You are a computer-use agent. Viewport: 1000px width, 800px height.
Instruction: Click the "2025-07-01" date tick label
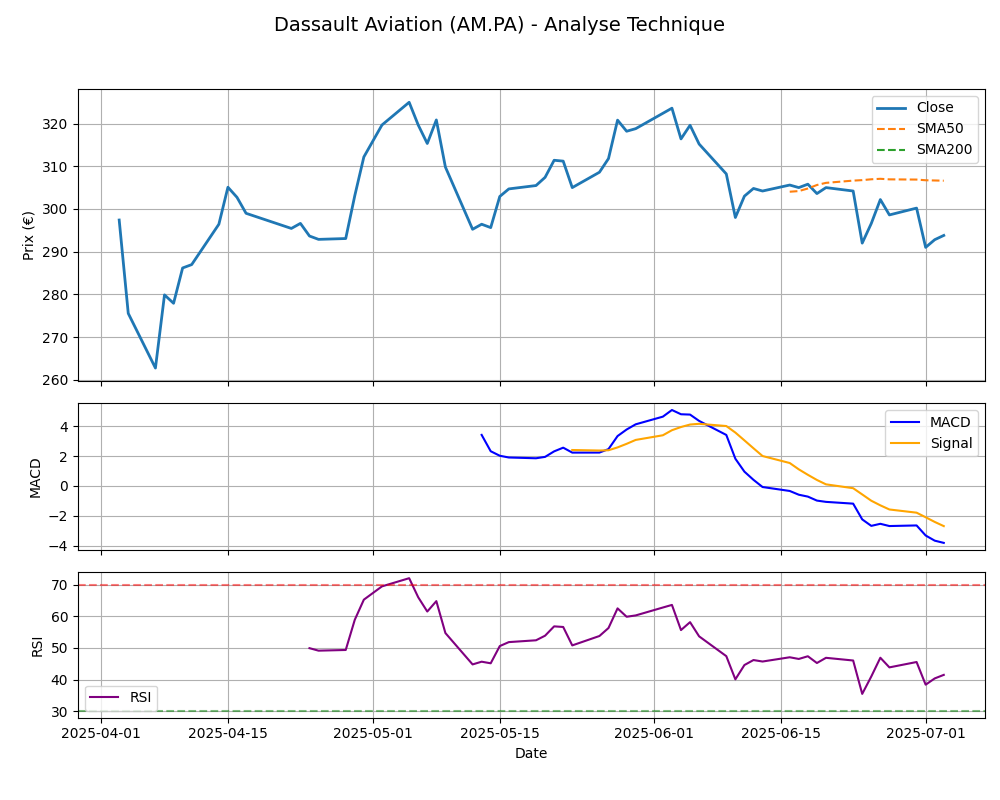click(926, 733)
